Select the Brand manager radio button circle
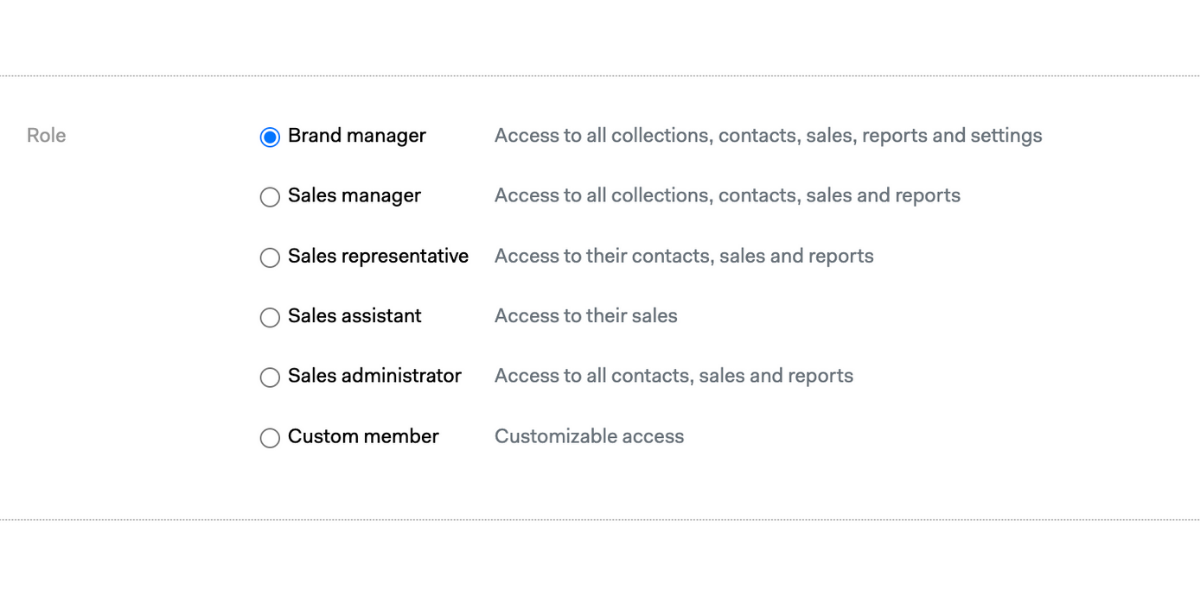 (270, 137)
